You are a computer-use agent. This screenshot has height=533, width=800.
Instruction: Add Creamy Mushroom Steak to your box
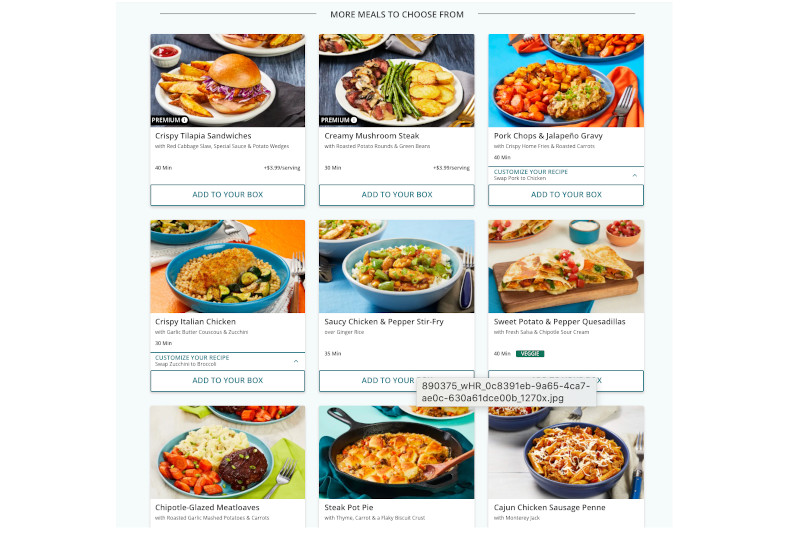pyautogui.click(x=396, y=195)
